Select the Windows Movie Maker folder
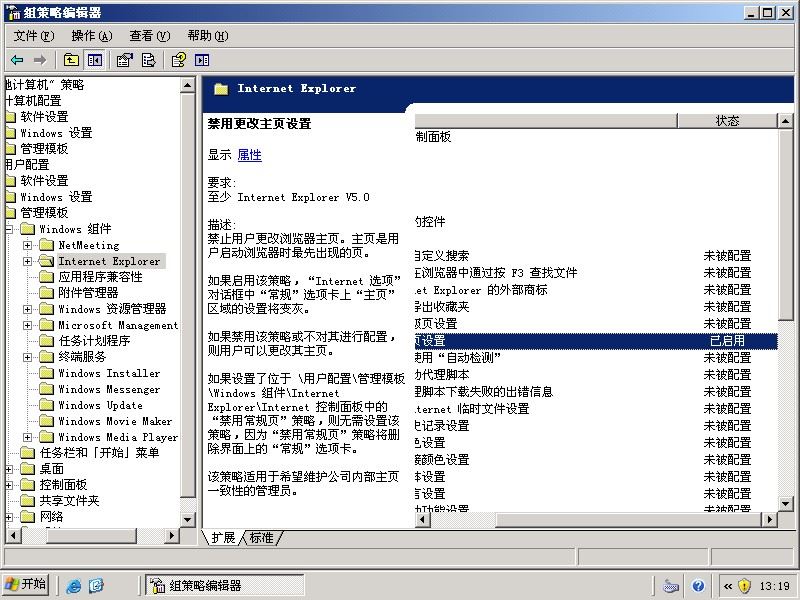The image size is (800, 600). [x=106, y=421]
